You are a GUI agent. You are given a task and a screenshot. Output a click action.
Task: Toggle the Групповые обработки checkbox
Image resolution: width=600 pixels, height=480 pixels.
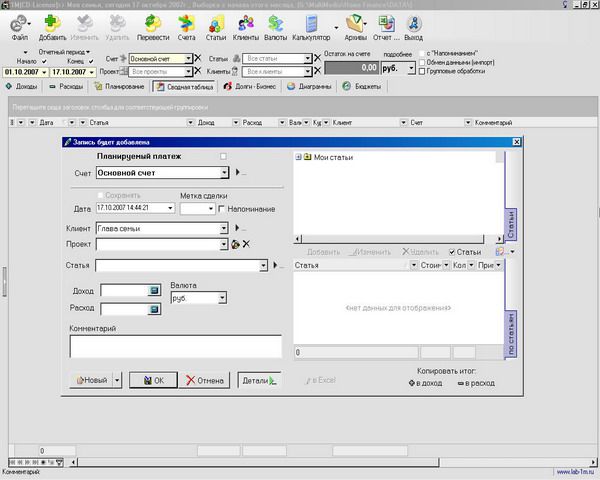pos(421,72)
